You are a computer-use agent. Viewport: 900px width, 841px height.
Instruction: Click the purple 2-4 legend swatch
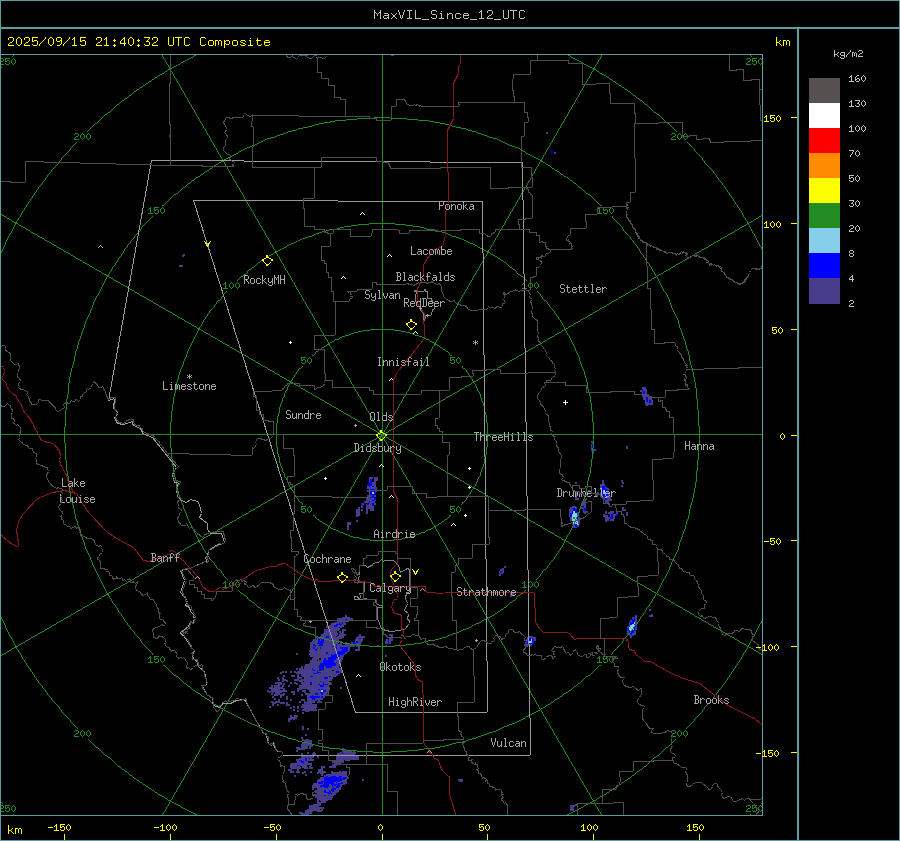tap(824, 291)
